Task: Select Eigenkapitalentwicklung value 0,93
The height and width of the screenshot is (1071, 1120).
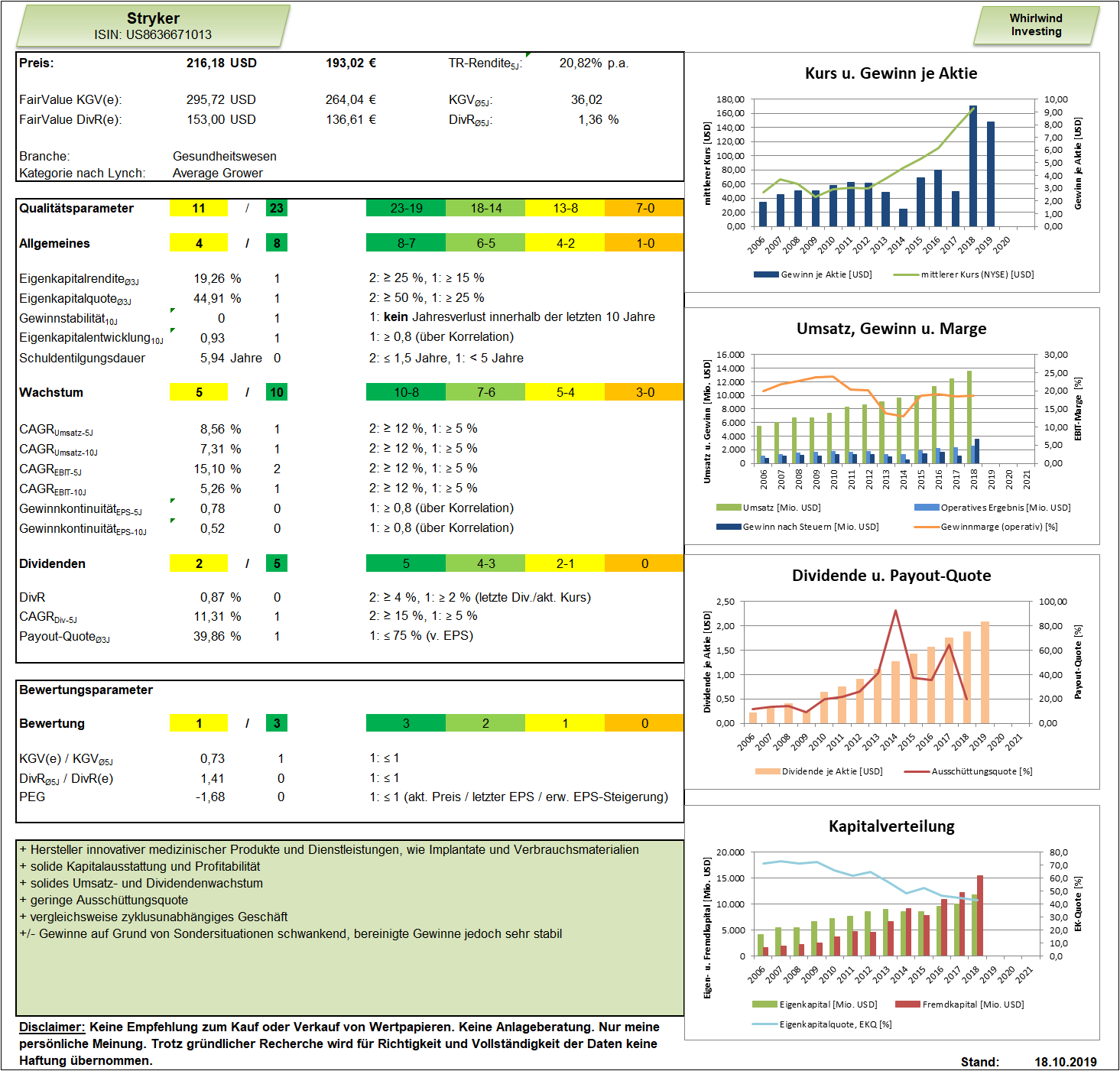Action: (x=213, y=338)
